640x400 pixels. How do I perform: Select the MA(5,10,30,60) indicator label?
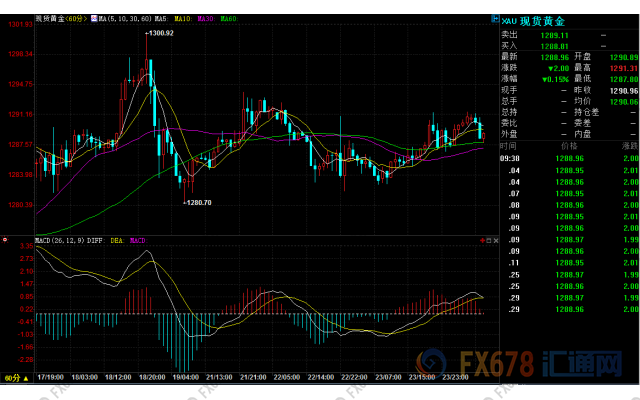(x=125, y=19)
